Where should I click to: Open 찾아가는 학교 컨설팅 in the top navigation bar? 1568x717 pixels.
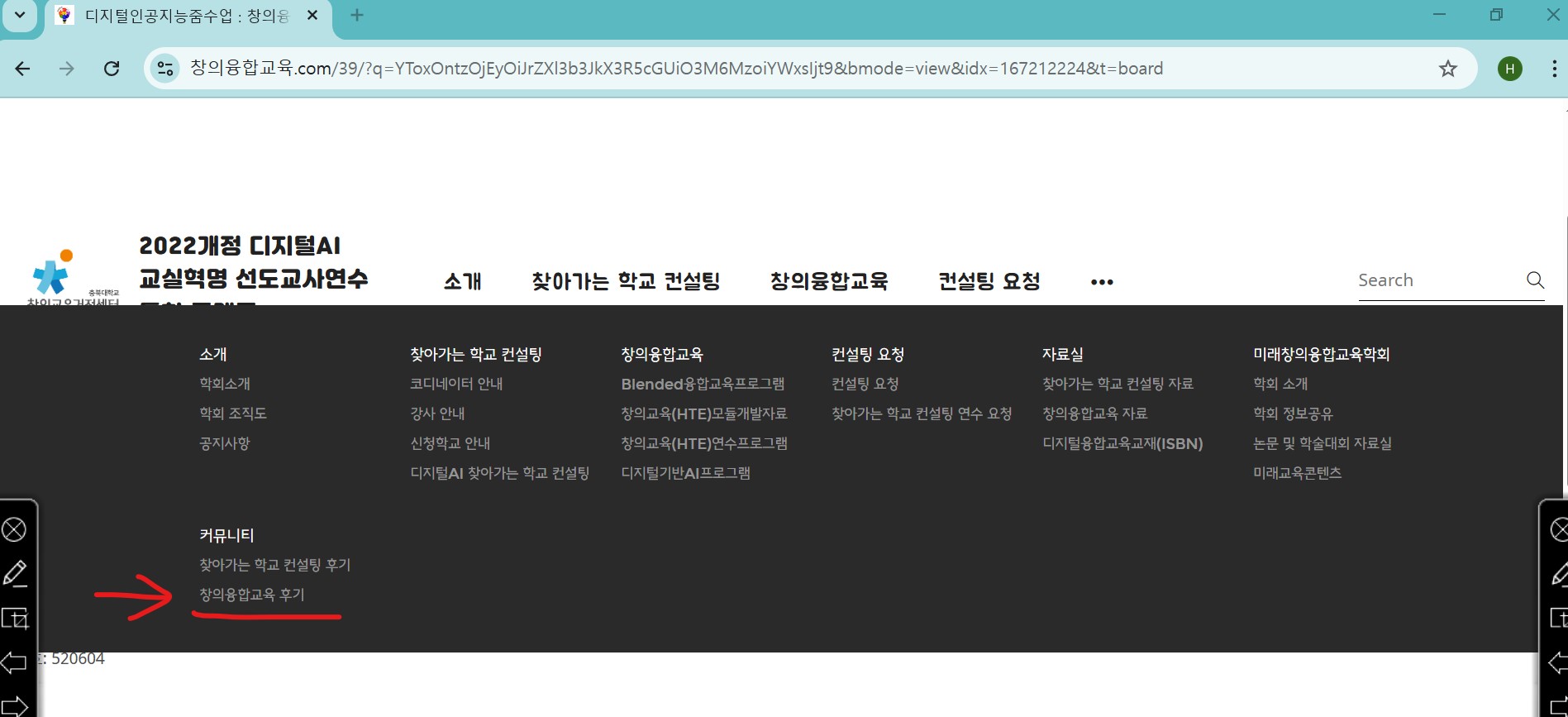[626, 281]
